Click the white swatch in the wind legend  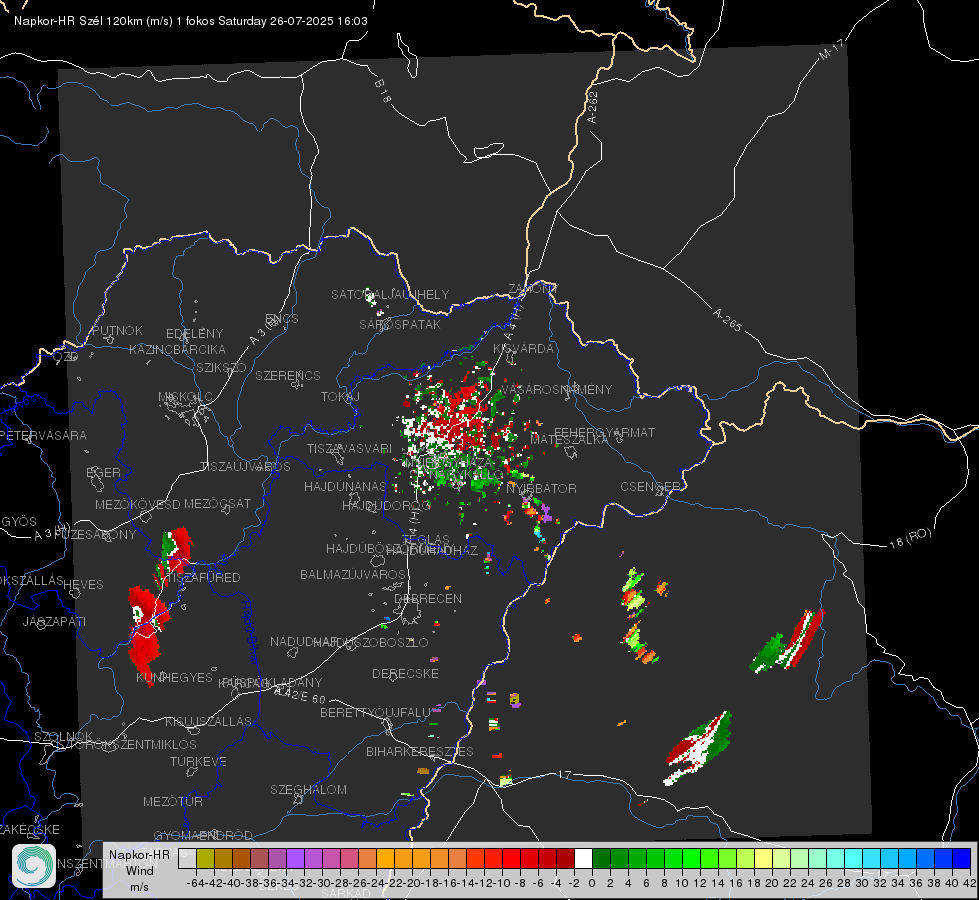[x=583, y=858]
